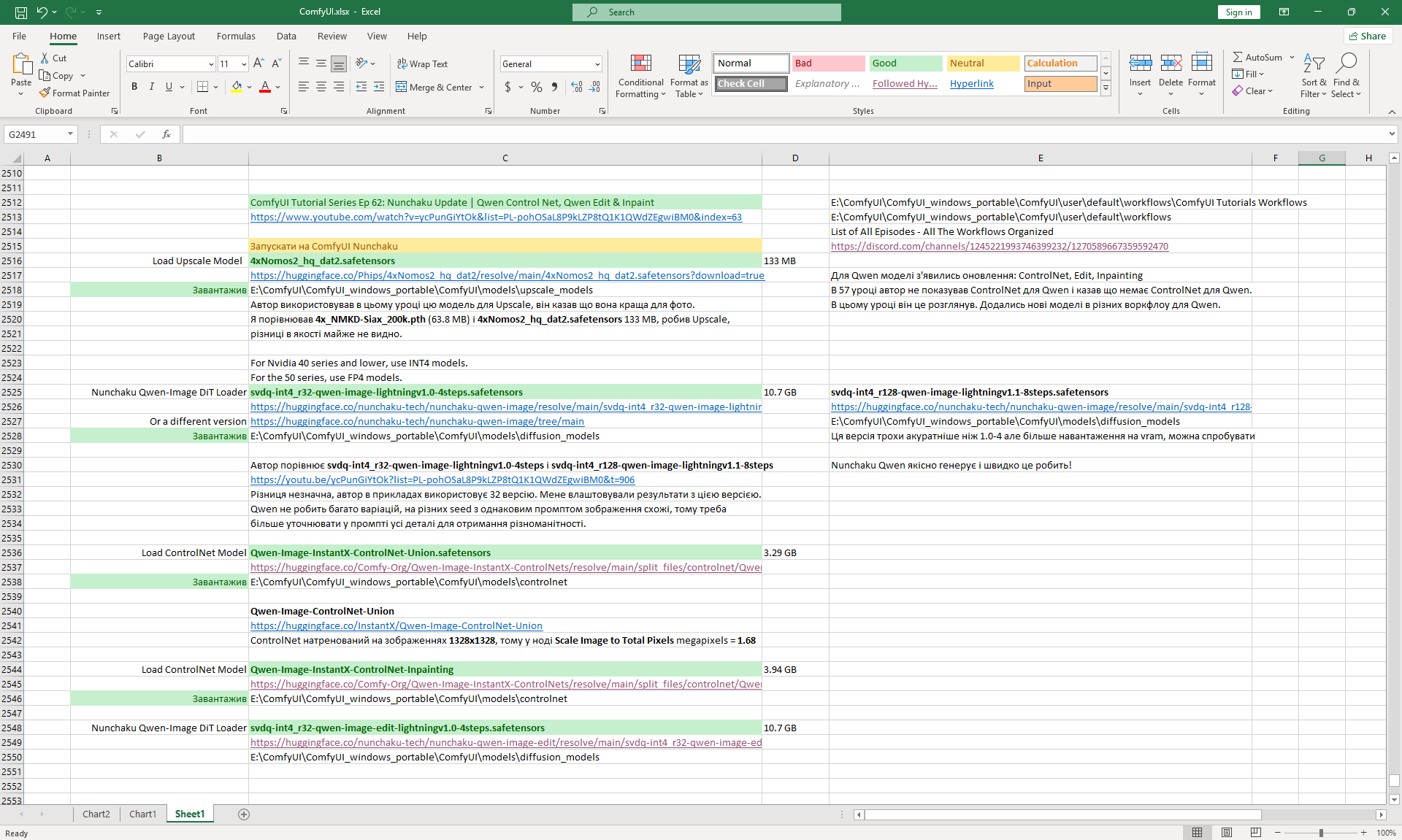The width and height of the screenshot is (1402, 840).
Task: Toggle Italic formatting
Action: (x=151, y=87)
